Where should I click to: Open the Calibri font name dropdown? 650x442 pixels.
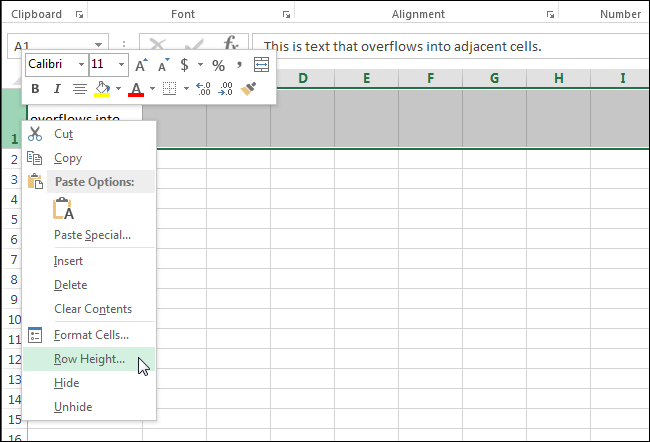tap(79, 65)
